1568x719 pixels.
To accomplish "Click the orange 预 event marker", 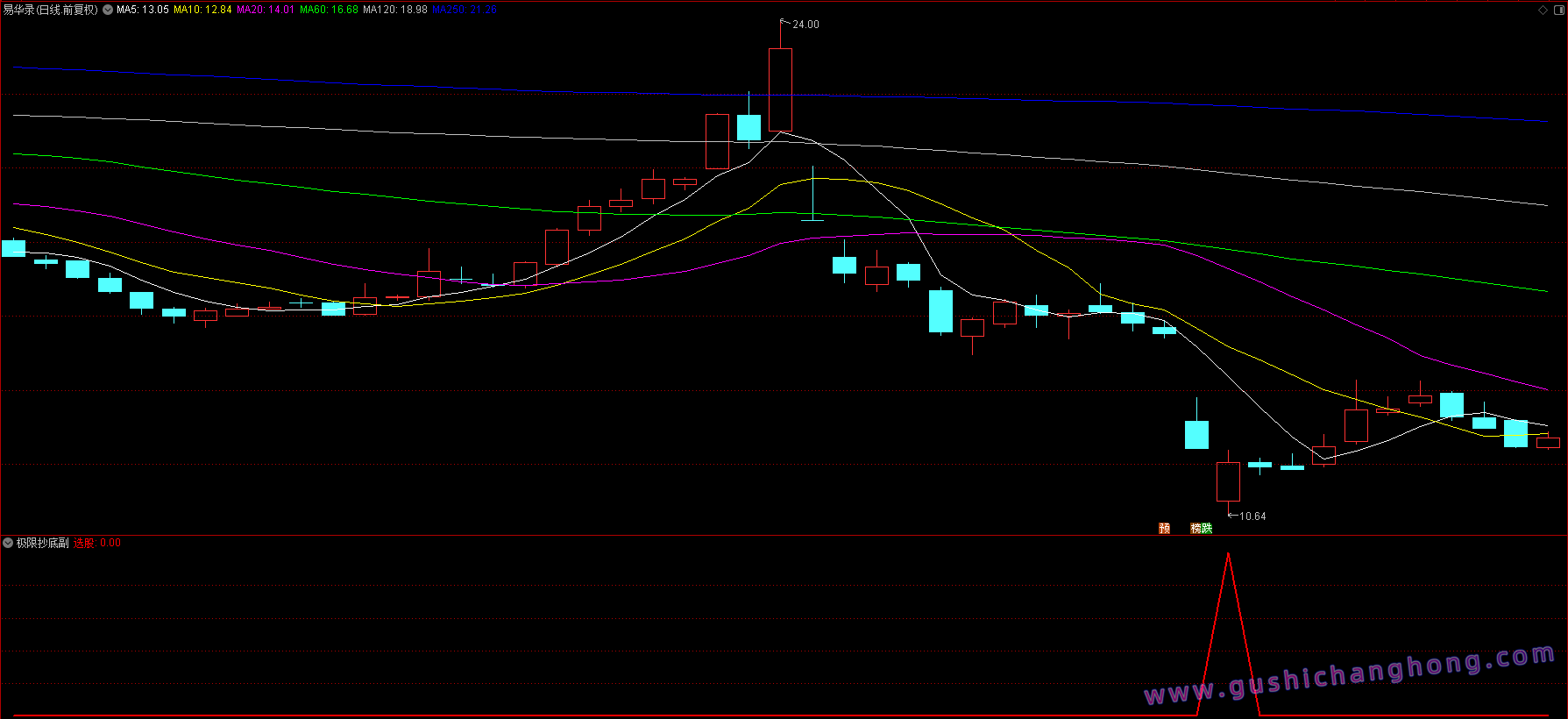I will [x=1164, y=528].
